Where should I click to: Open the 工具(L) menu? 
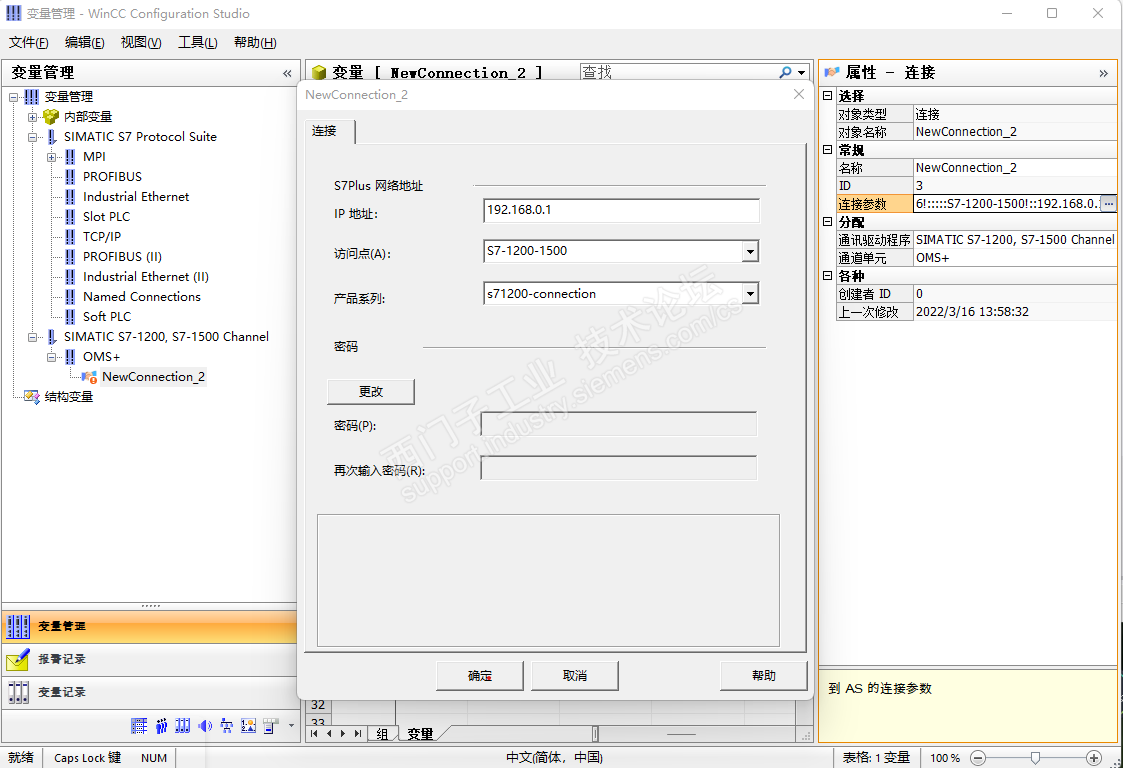198,43
